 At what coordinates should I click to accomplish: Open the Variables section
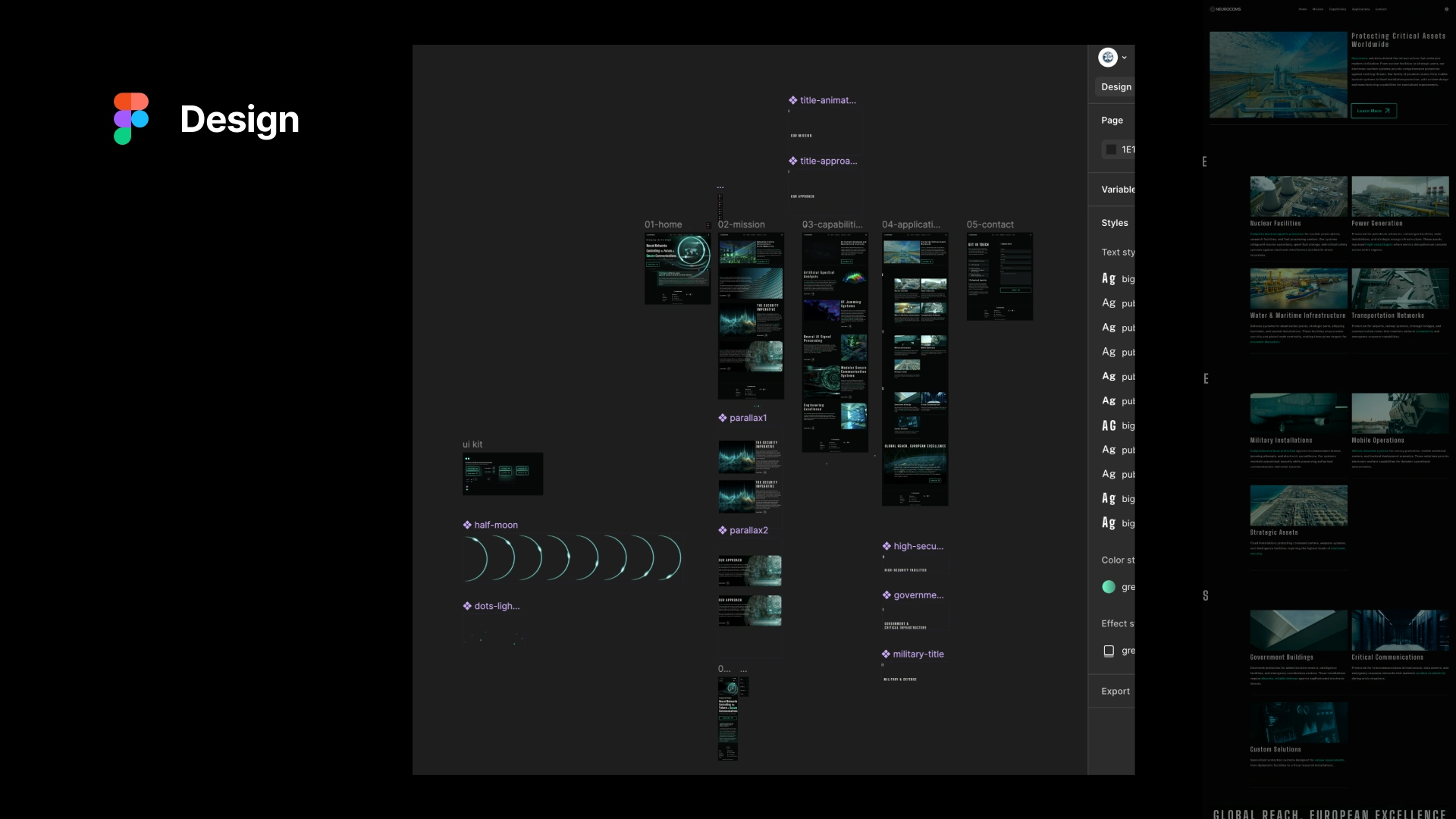pos(1118,190)
